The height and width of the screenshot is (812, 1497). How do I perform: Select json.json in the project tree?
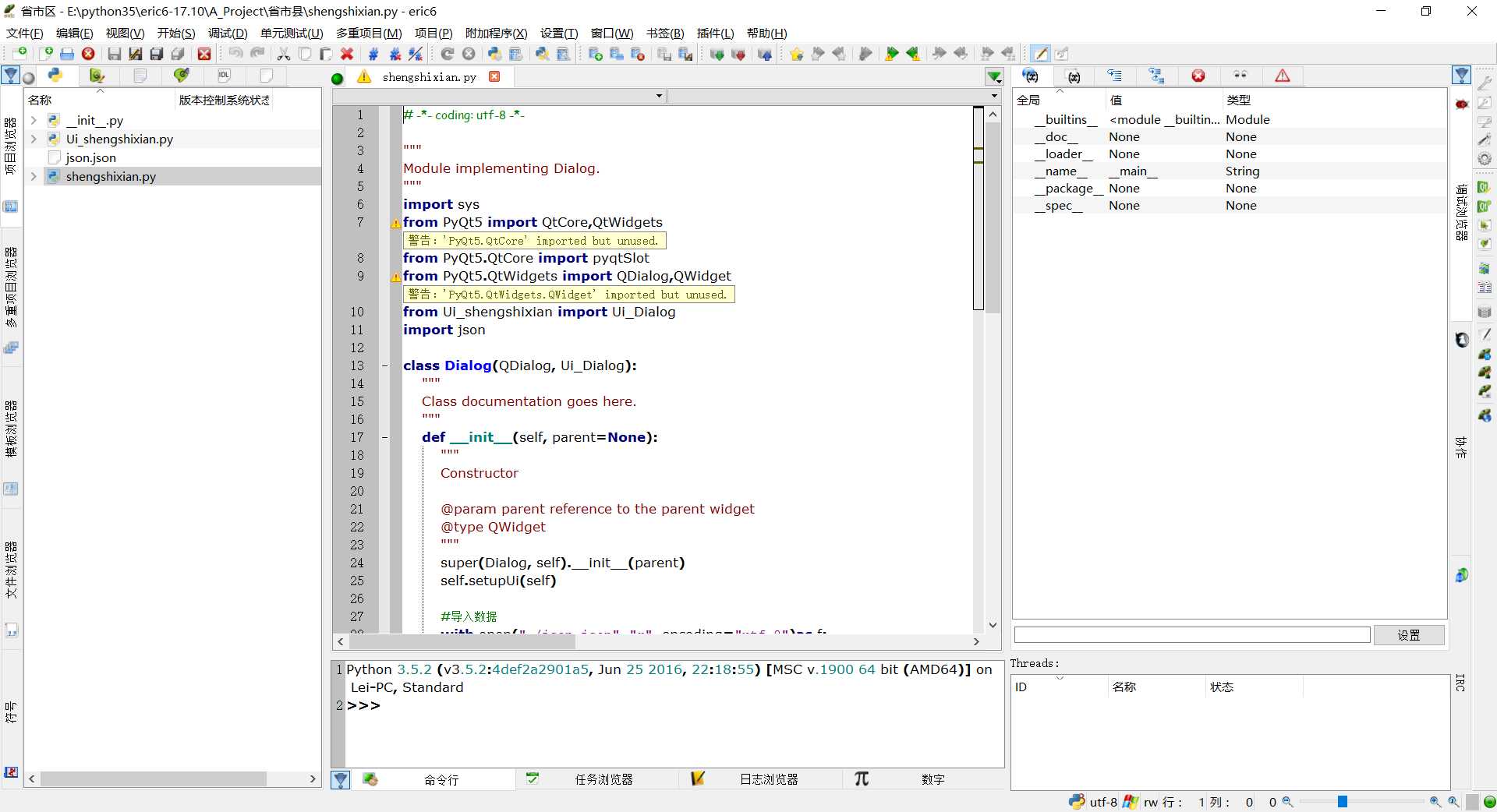click(91, 157)
